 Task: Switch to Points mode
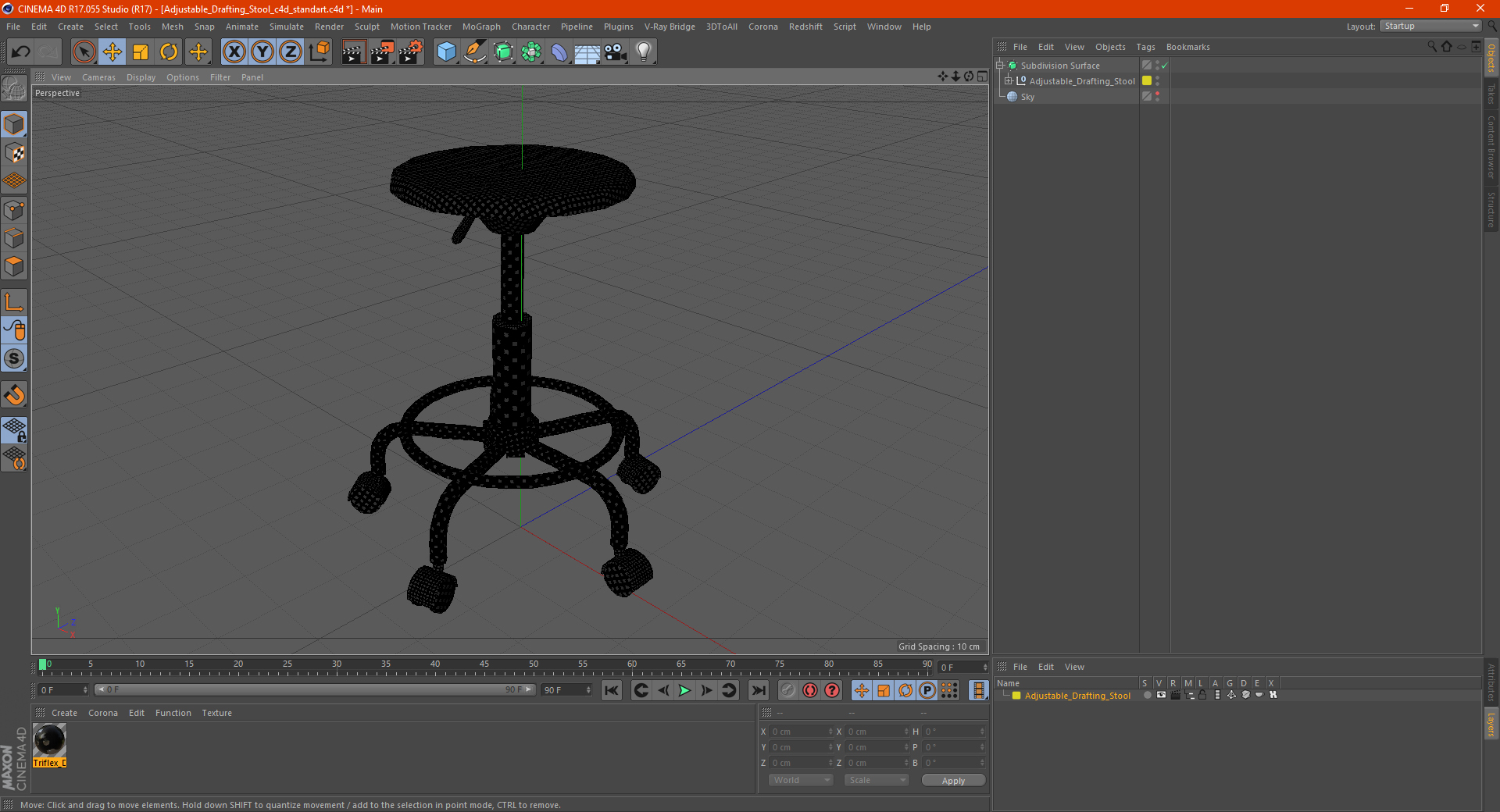pos(14,210)
